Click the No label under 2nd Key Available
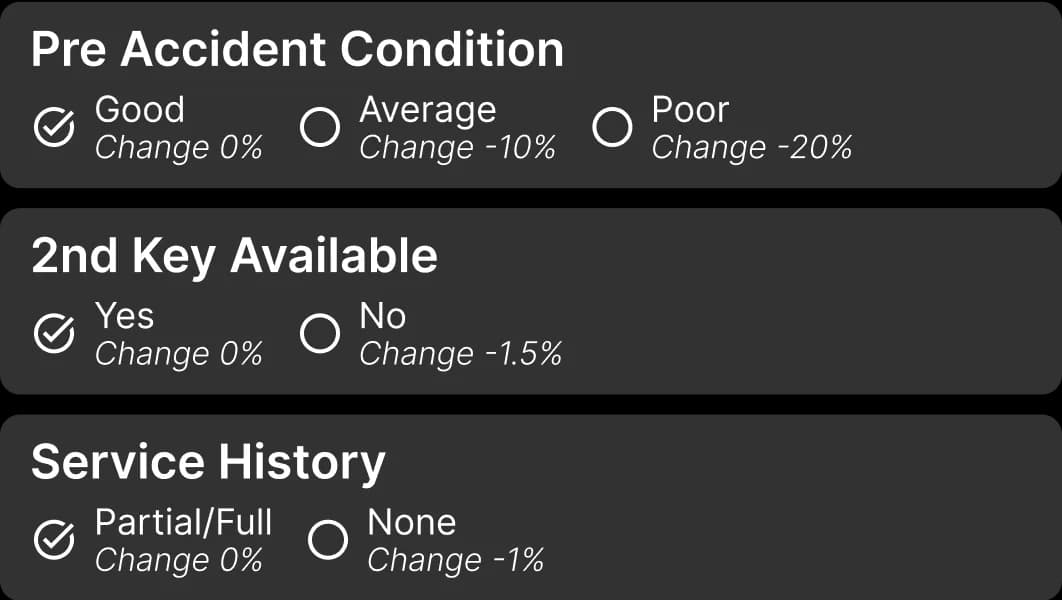 point(382,315)
